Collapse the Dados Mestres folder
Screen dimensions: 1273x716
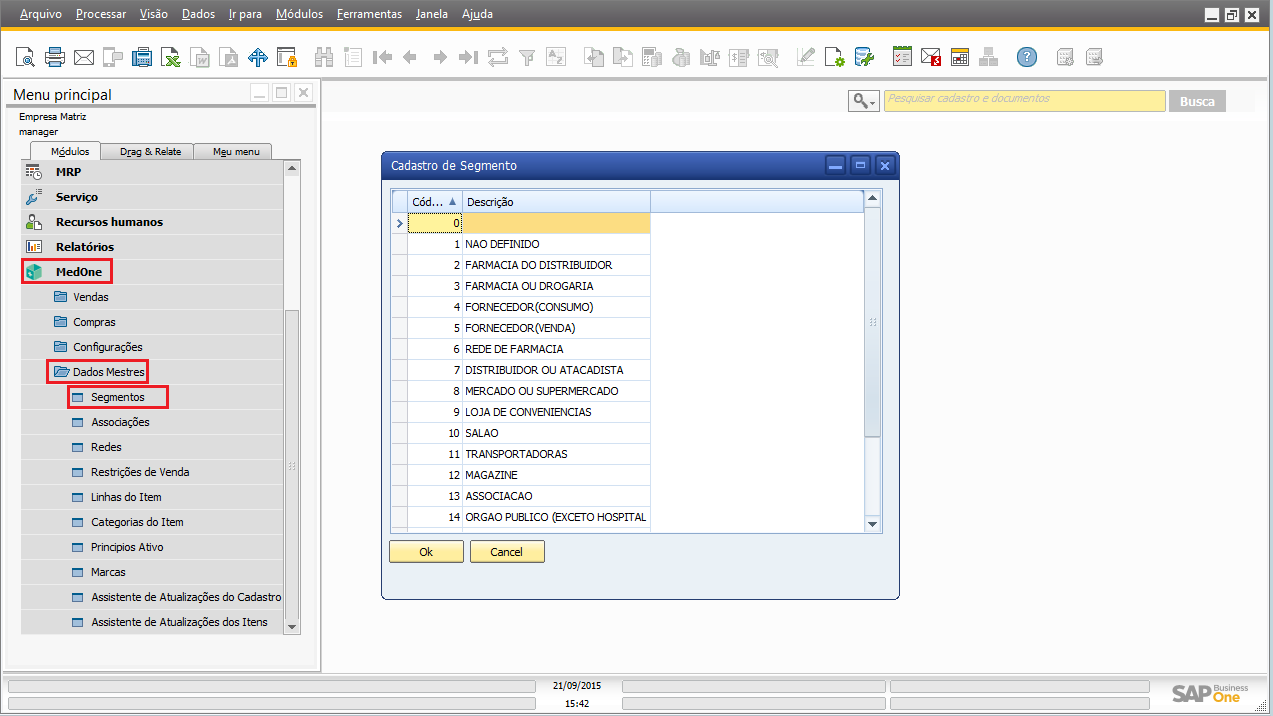pos(61,372)
